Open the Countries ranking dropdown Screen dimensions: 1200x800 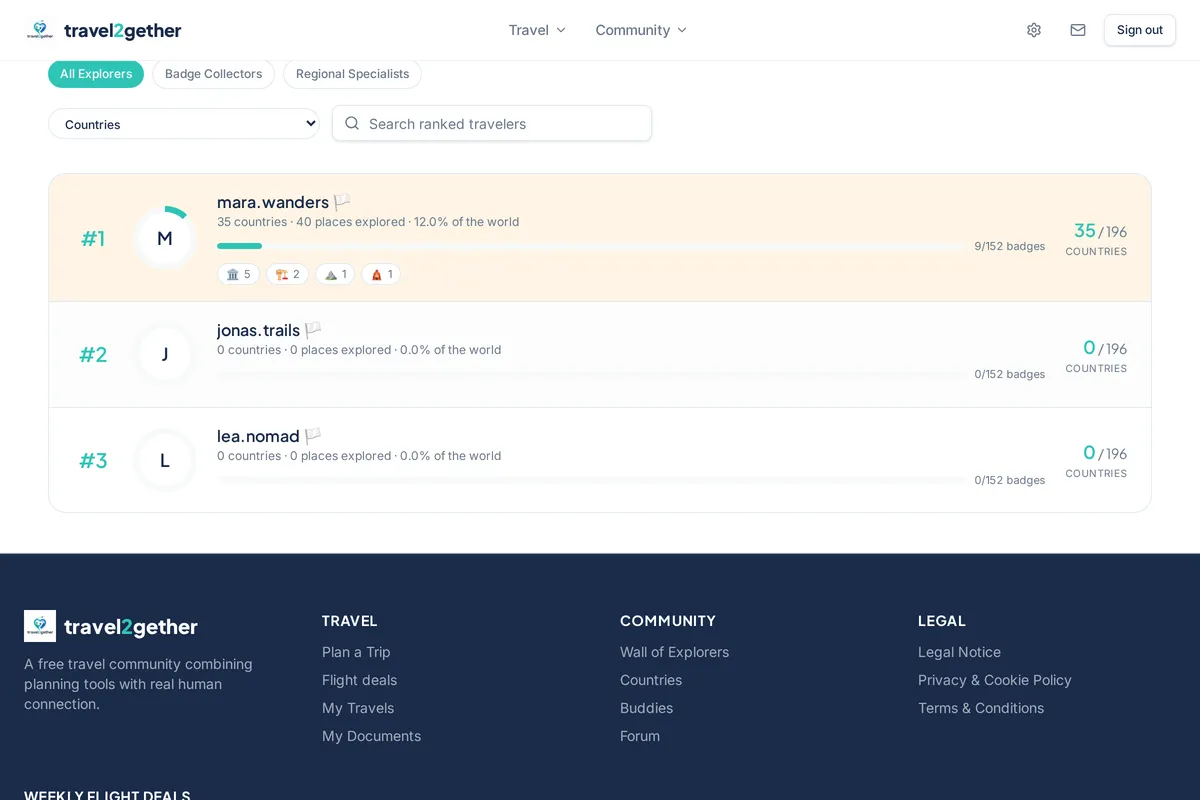click(x=184, y=124)
